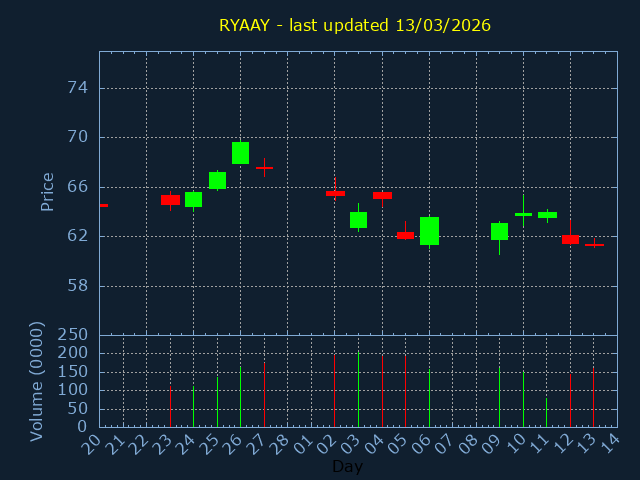This screenshot has height=480, width=640.
Task: Click the 58 price tick label
Action: (77, 286)
